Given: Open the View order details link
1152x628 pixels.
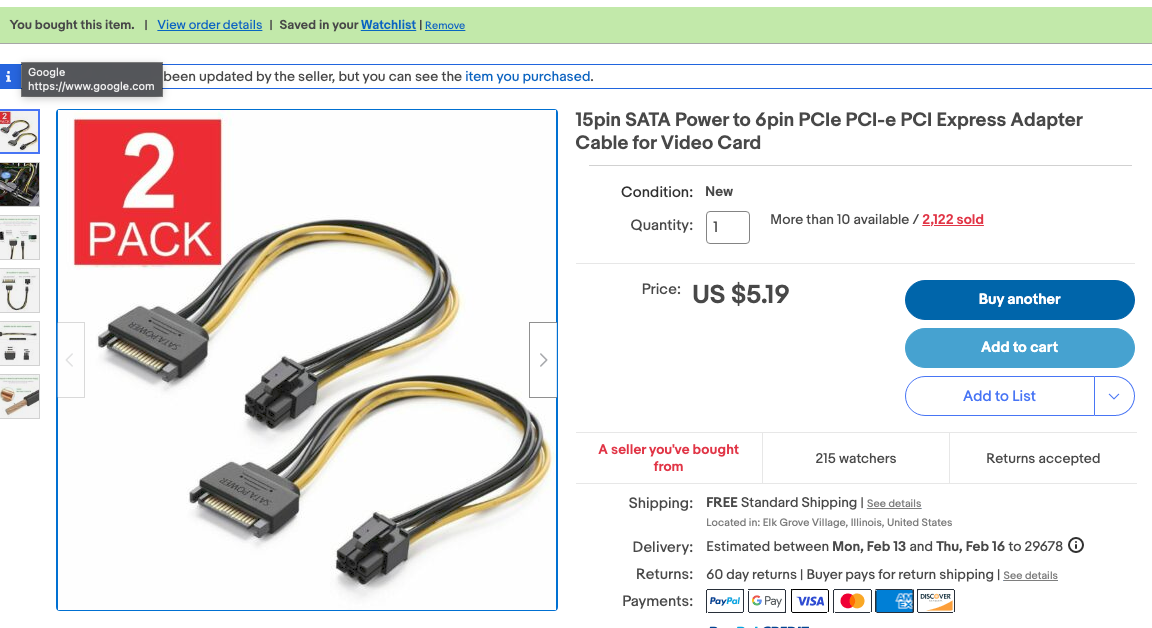Looking at the screenshot, I should (x=210, y=25).
